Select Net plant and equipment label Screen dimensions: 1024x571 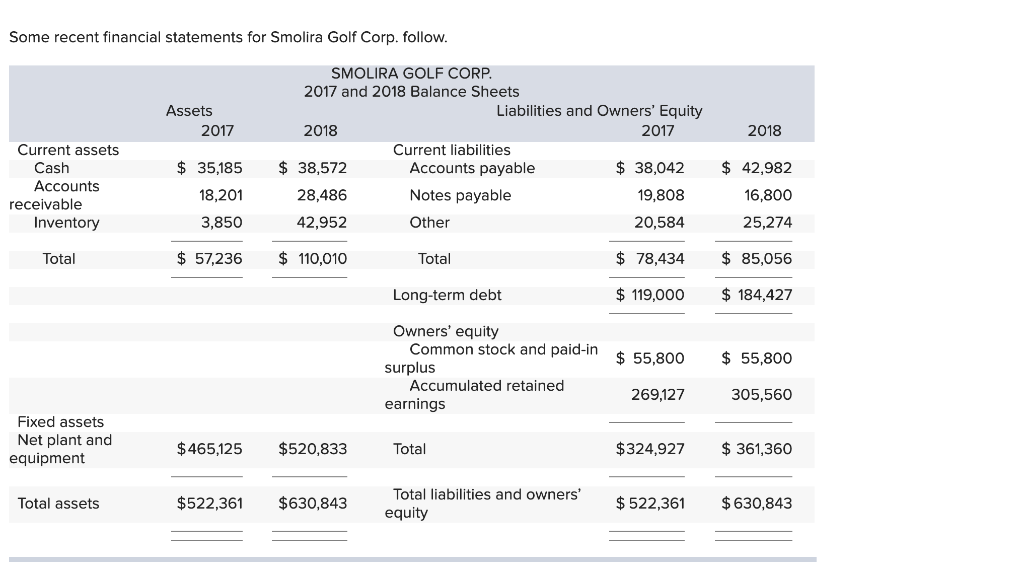click(x=61, y=449)
